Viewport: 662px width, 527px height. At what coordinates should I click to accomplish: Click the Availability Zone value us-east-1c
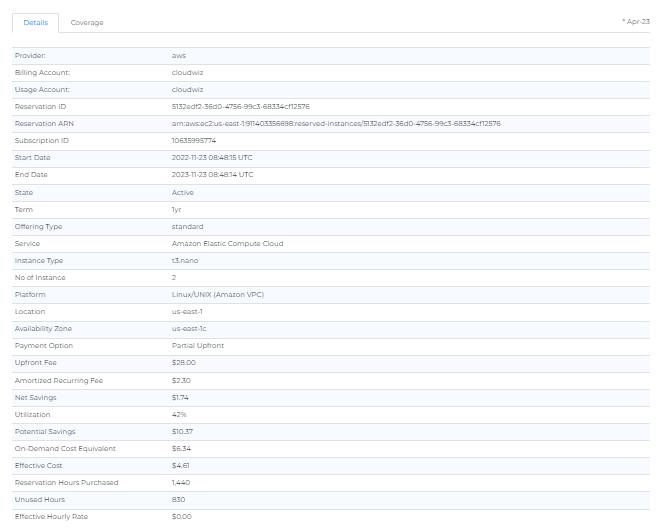click(x=190, y=328)
